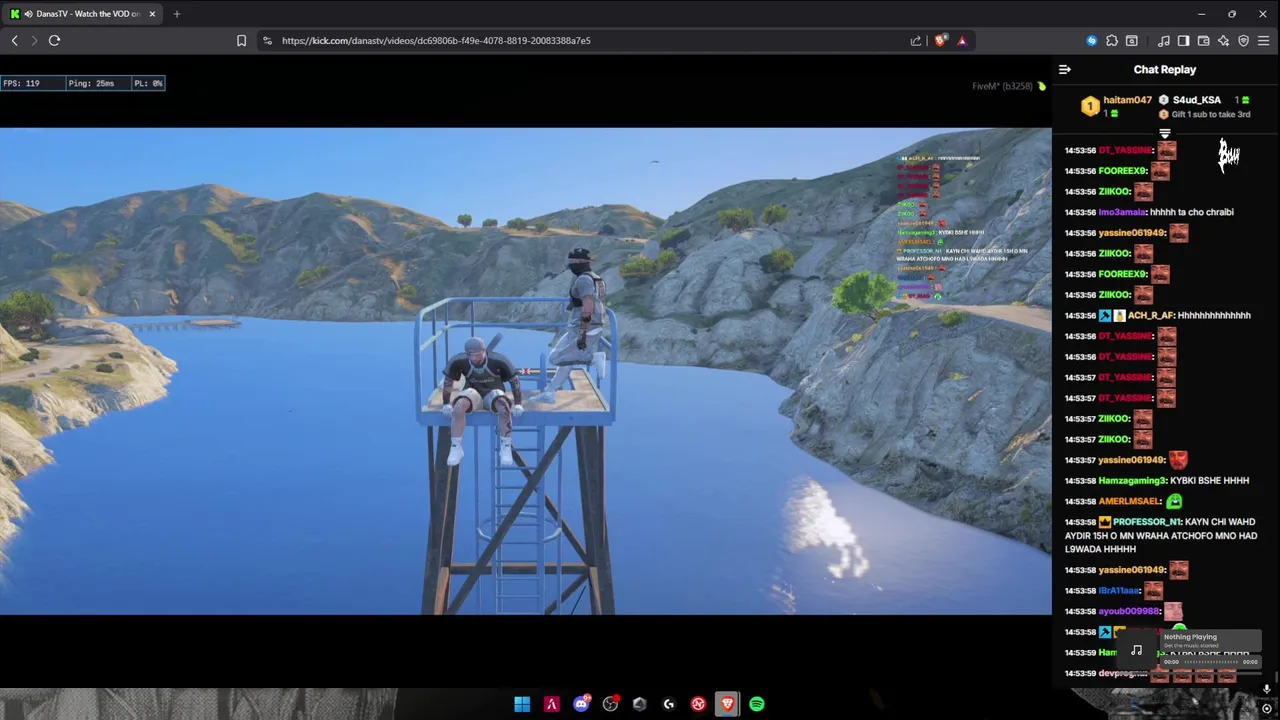This screenshot has height=720, width=1280.
Task: Open the Brave Wallet icon
Action: tap(1203, 41)
